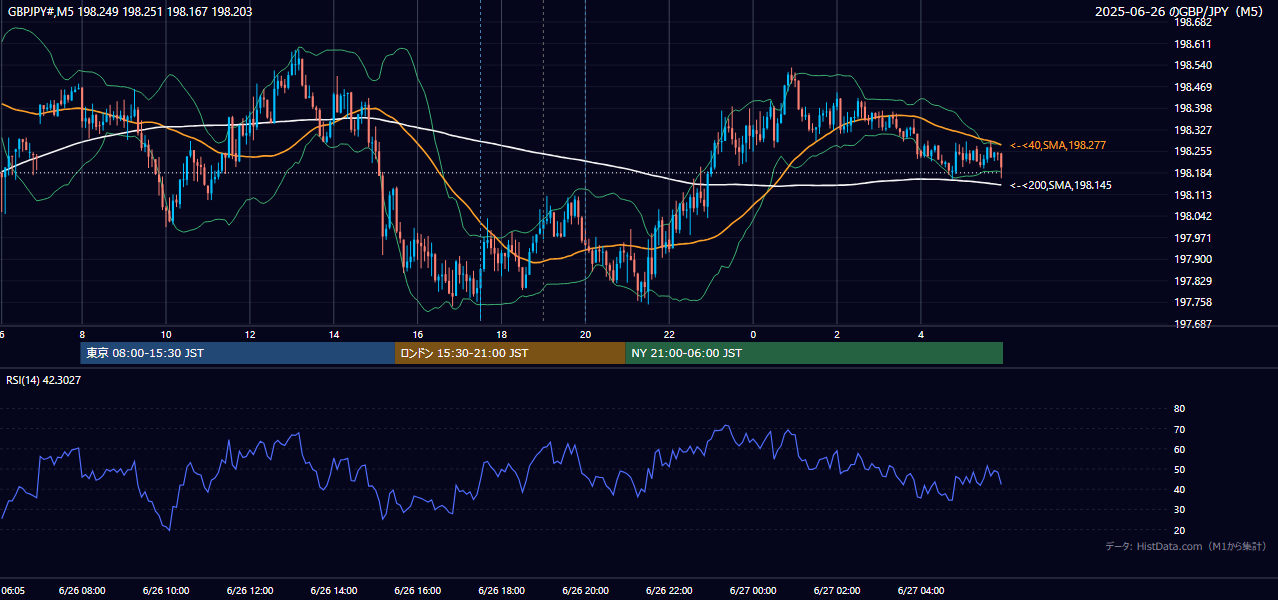
Task: Click the 東京 08:00-15:30 JST session bar
Action: (x=238, y=353)
